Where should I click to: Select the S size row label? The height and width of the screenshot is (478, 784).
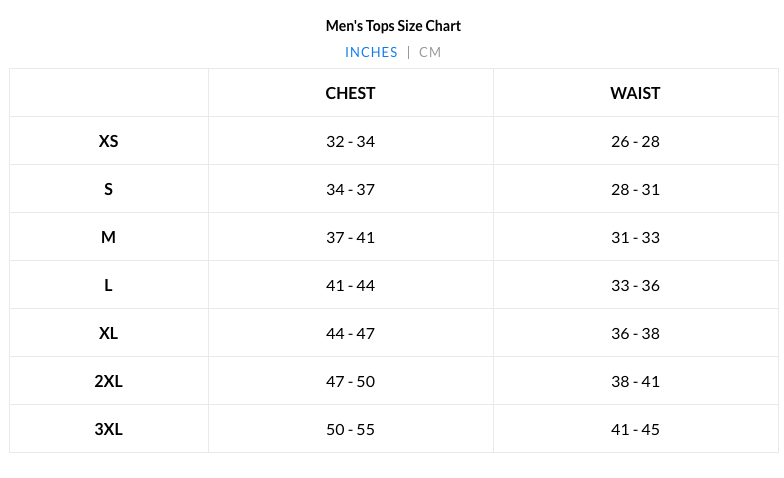[109, 189]
